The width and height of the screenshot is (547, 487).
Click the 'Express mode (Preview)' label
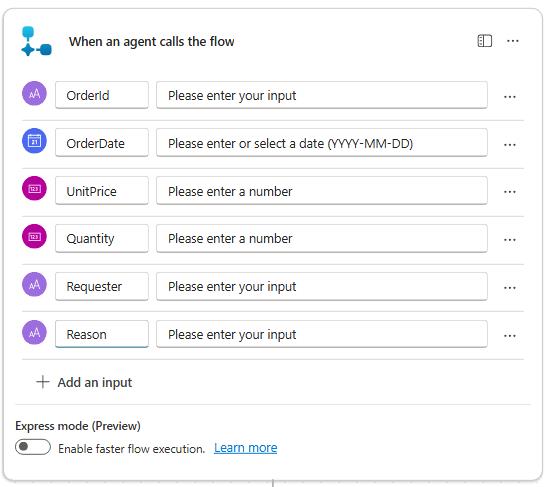[78, 426]
